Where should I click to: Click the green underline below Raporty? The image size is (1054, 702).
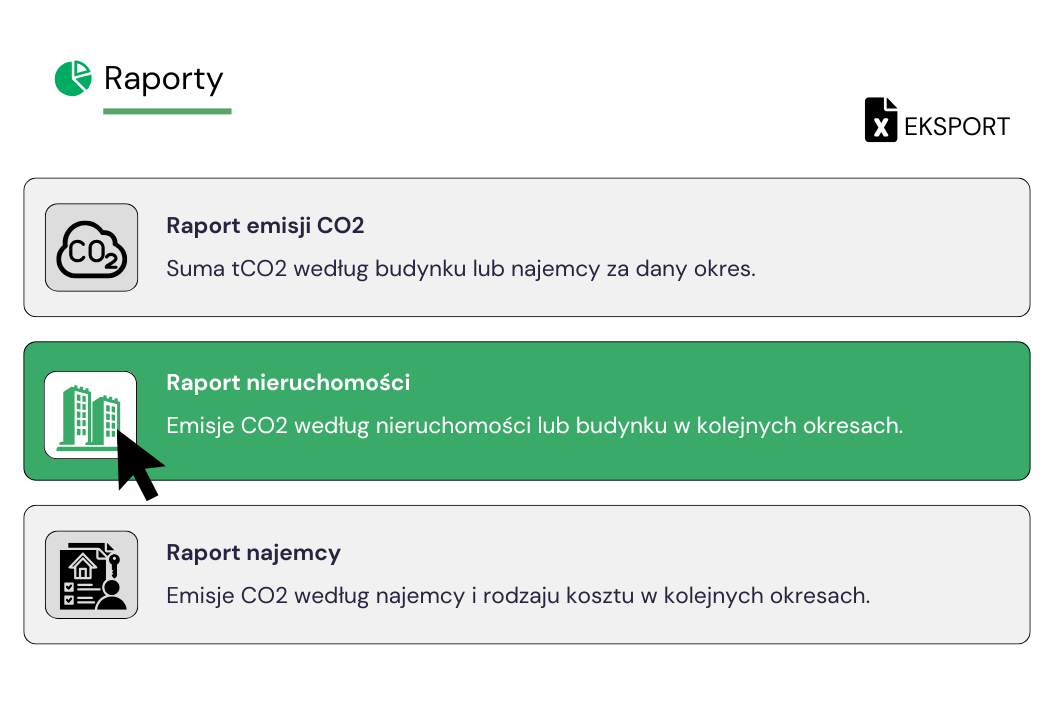point(167,111)
